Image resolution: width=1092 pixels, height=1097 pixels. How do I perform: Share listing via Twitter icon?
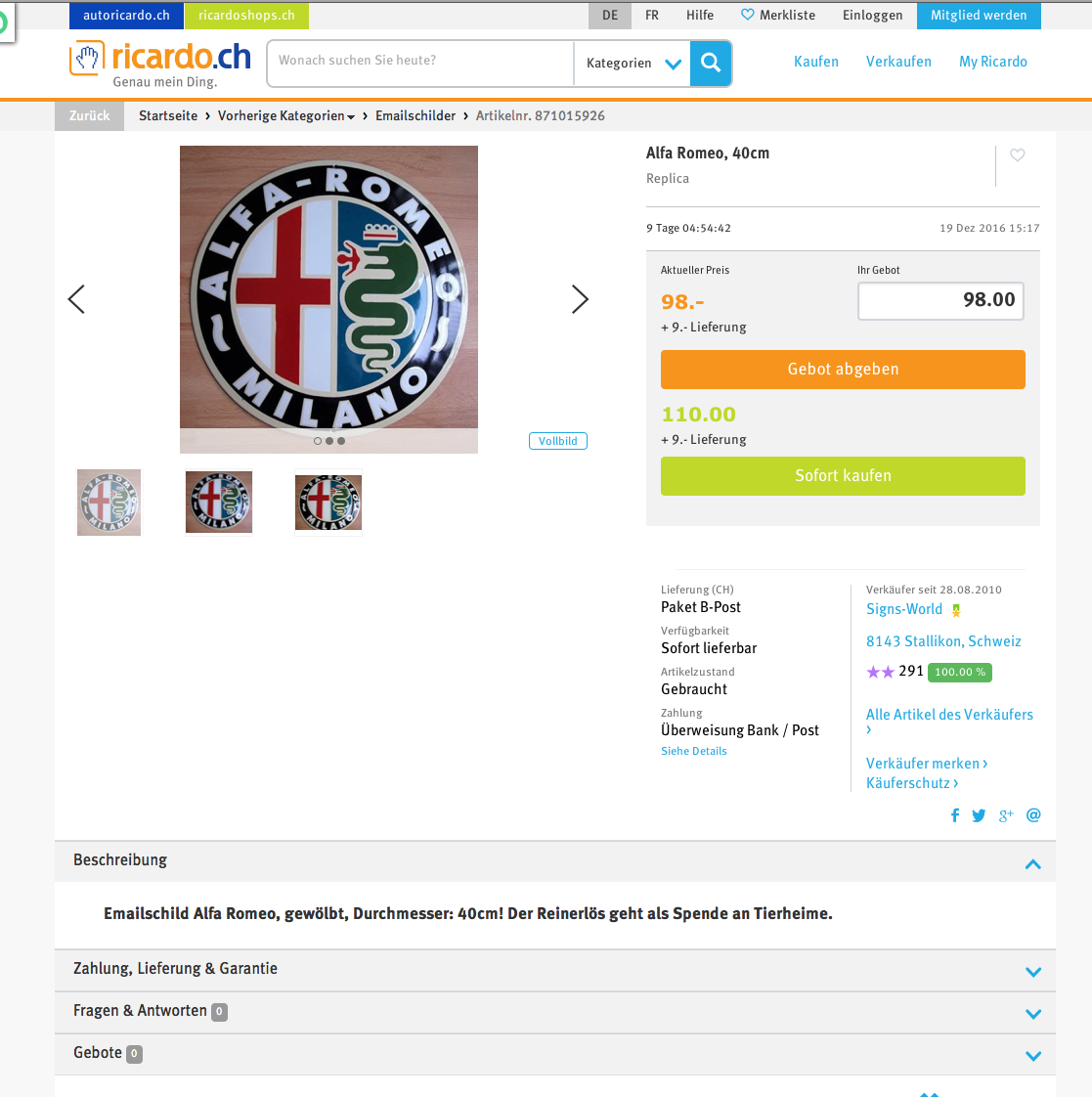[x=979, y=815]
